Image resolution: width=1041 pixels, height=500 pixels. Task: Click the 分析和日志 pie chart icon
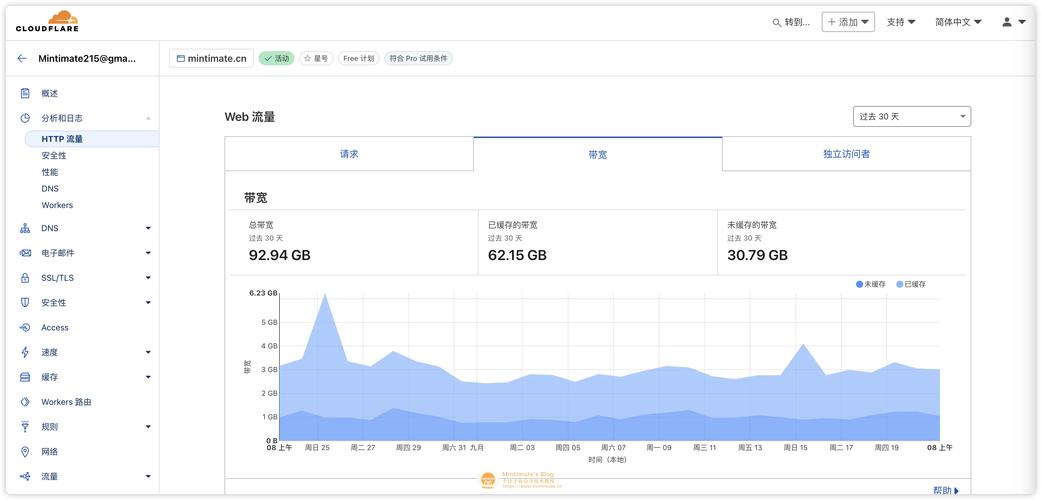pos(25,118)
